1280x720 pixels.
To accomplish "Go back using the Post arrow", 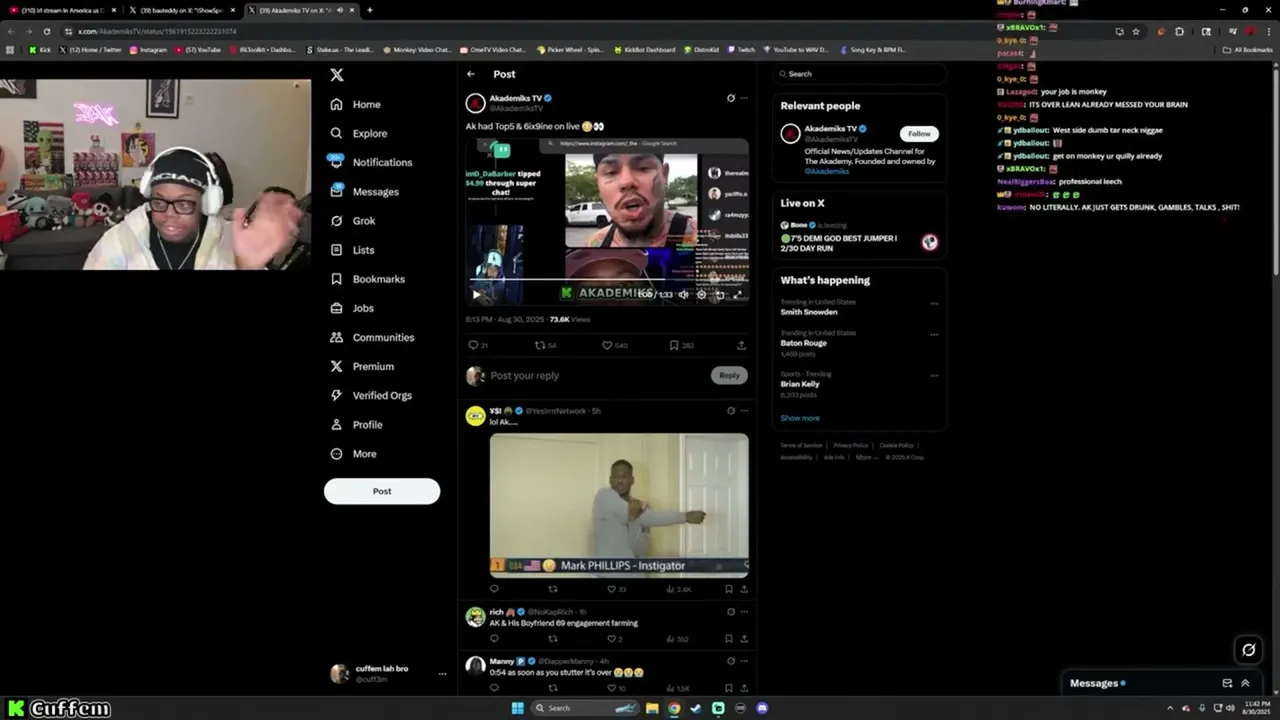I will [471, 74].
